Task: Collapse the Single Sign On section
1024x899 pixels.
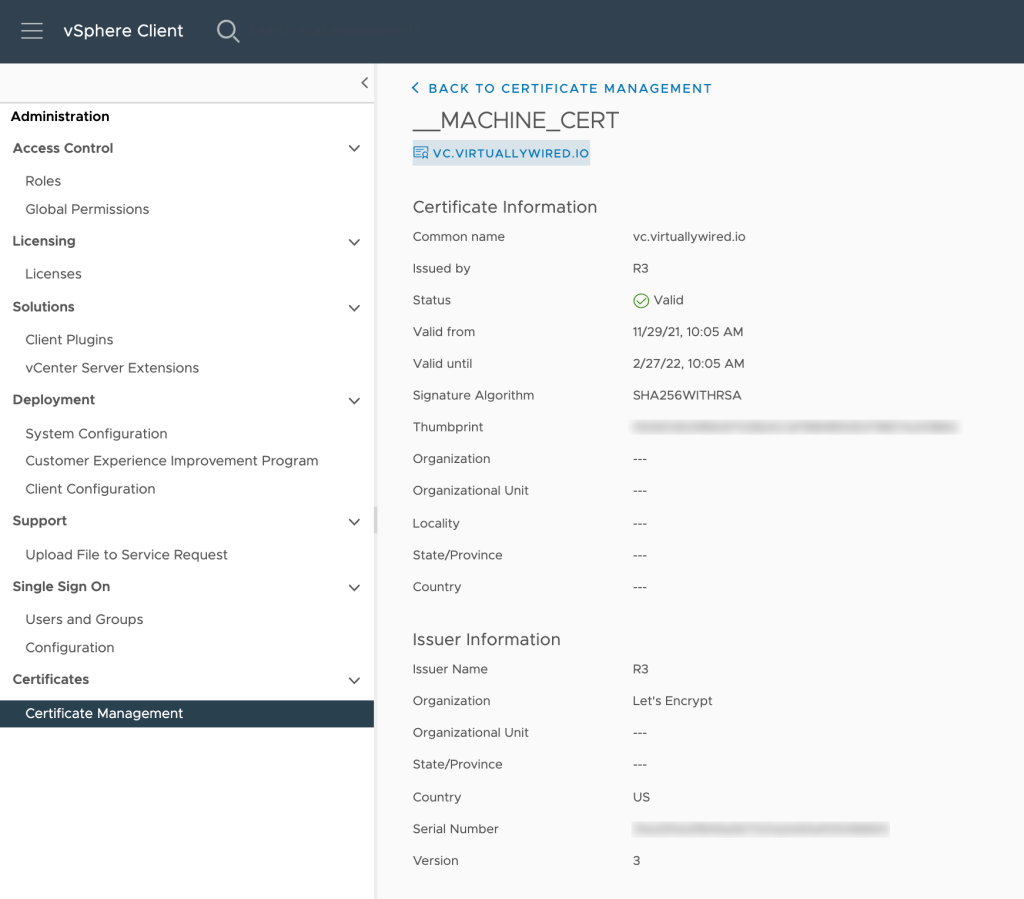Action: point(354,588)
